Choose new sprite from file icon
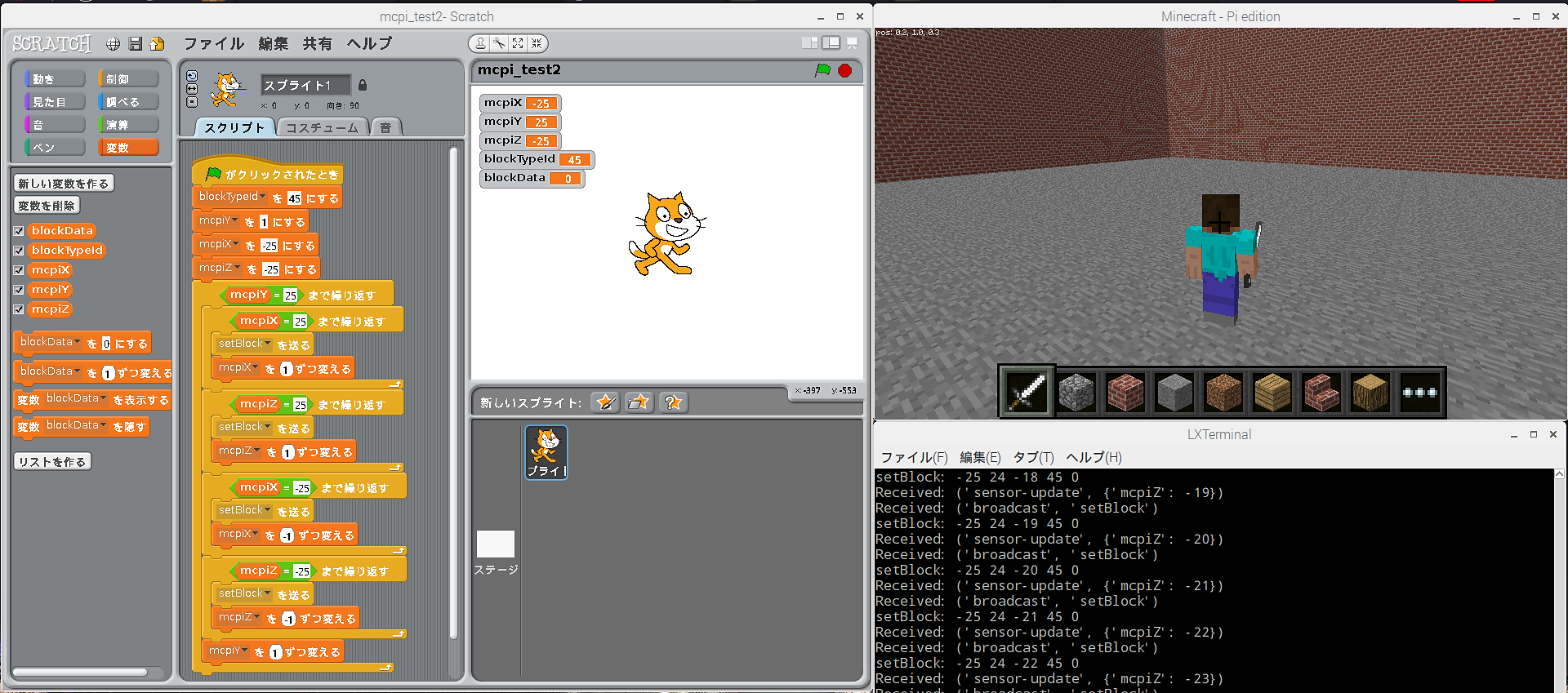The height and width of the screenshot is (693, 1568). click(x=639, y=402)
